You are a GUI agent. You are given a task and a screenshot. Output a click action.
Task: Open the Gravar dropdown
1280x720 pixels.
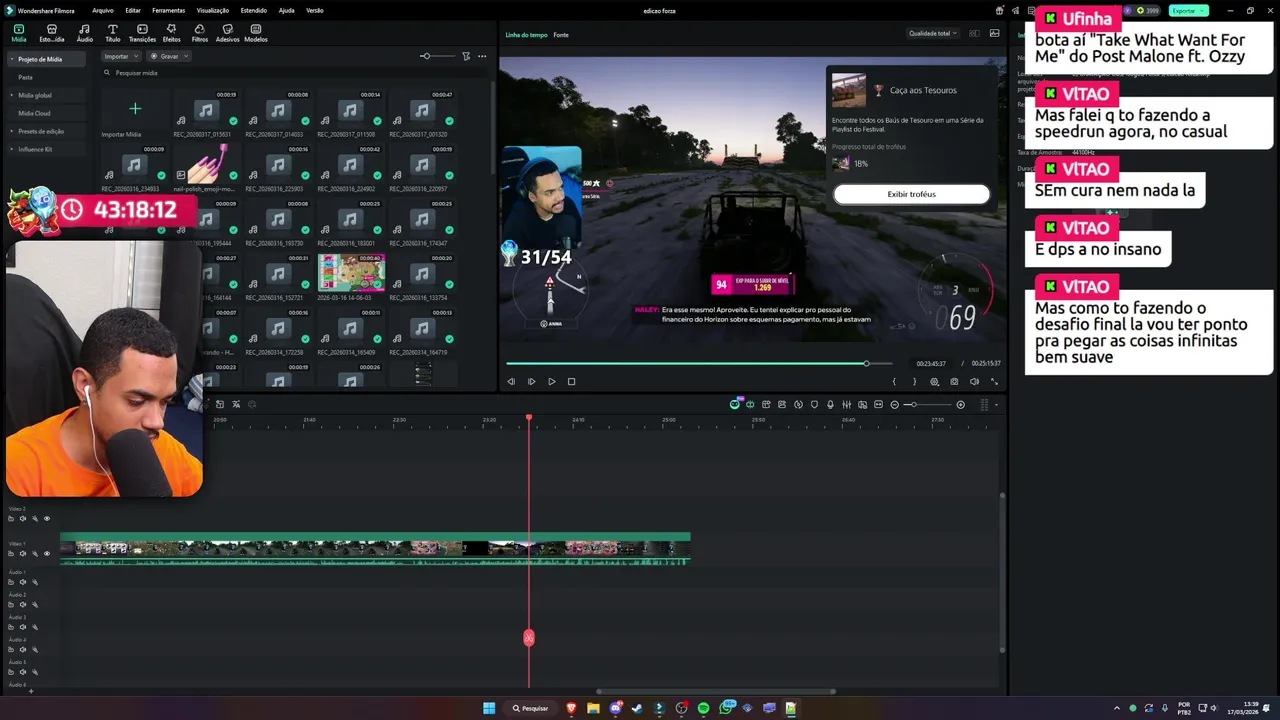[x=169, y=56]
